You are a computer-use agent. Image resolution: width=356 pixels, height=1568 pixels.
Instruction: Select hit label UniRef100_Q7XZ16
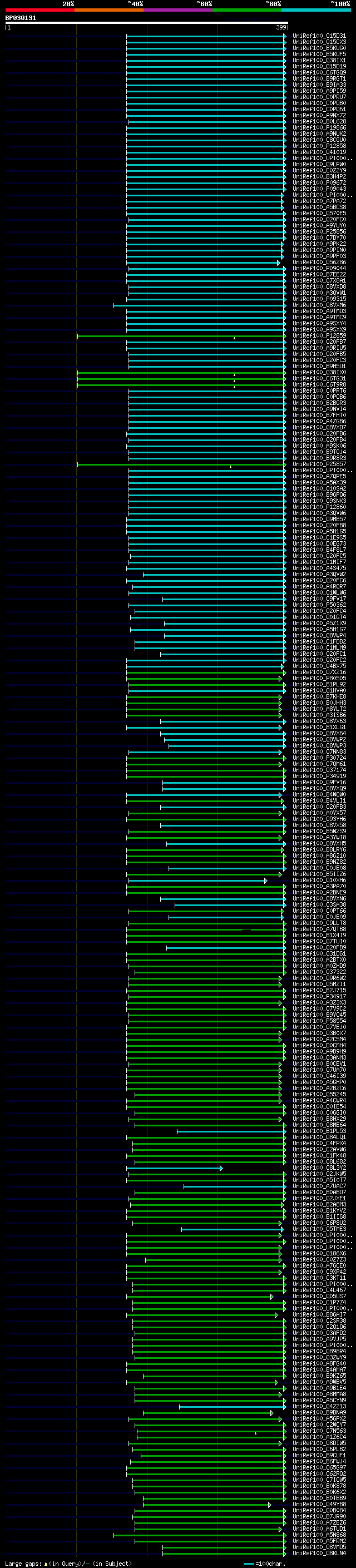click(319, 672)
